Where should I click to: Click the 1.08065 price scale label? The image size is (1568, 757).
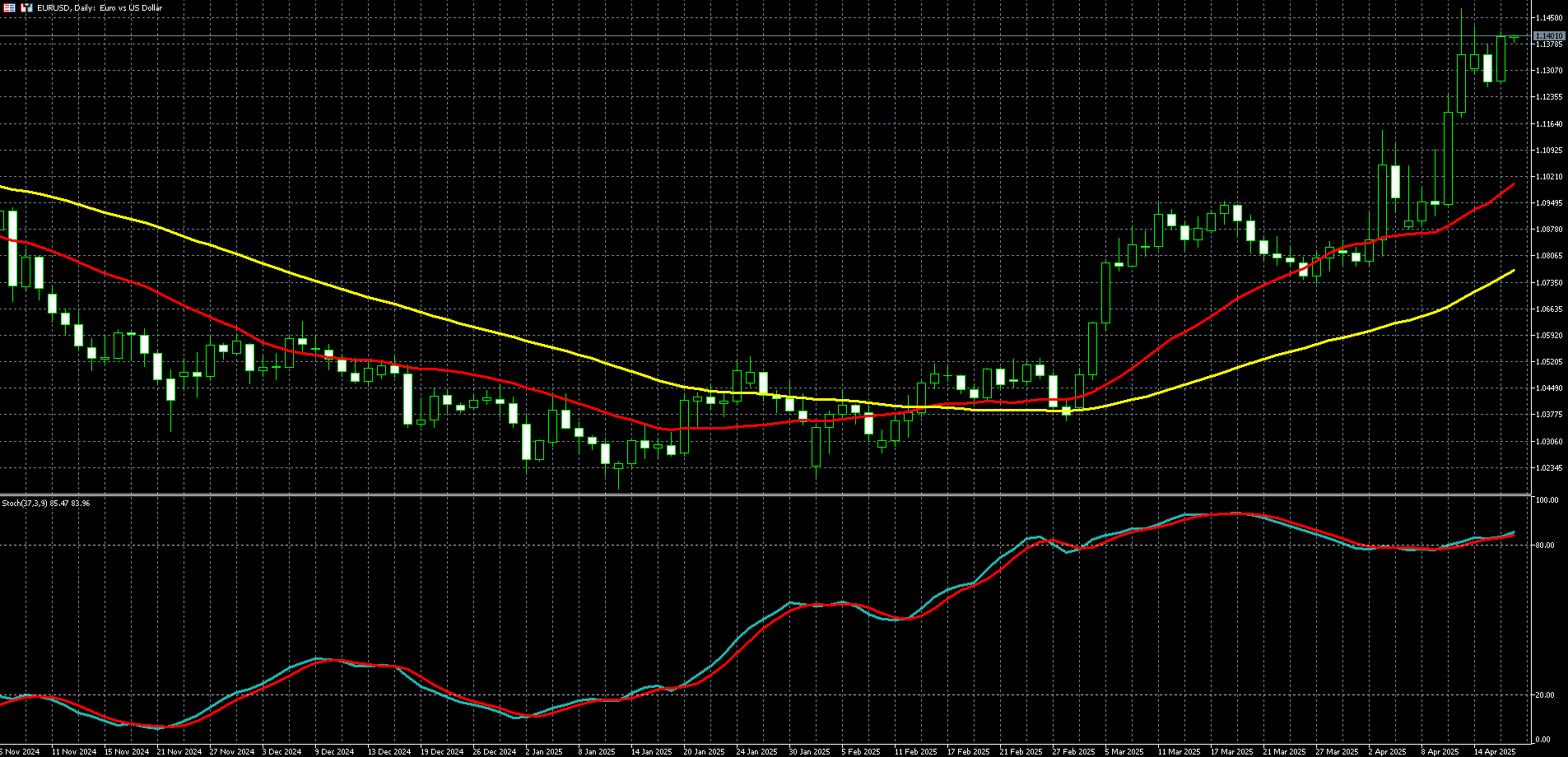tap(1549, 256)
